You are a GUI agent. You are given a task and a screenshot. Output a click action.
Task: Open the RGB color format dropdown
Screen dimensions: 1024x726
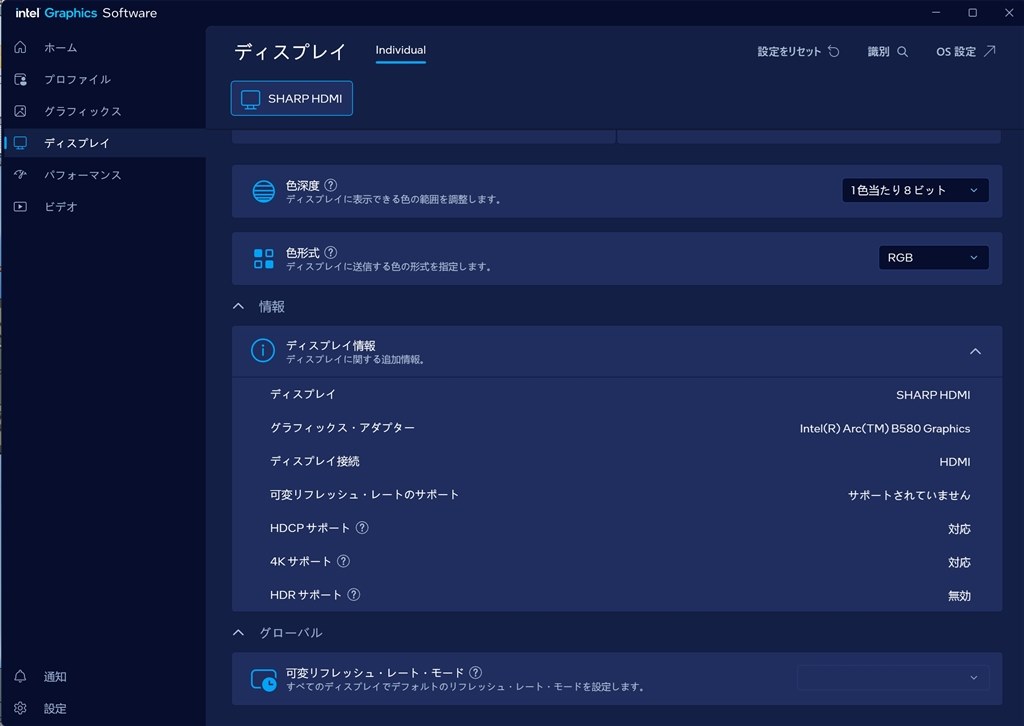pos(933,257)
